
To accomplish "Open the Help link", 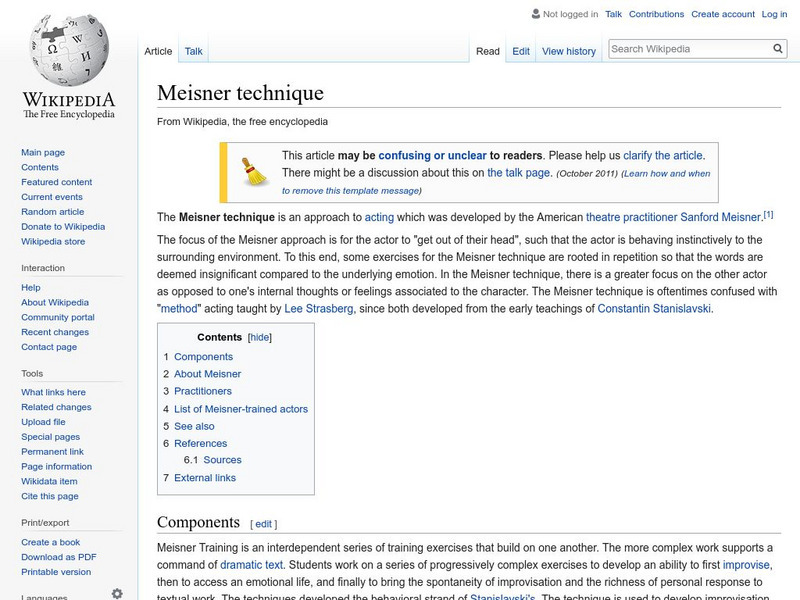I will coord(31,287).
